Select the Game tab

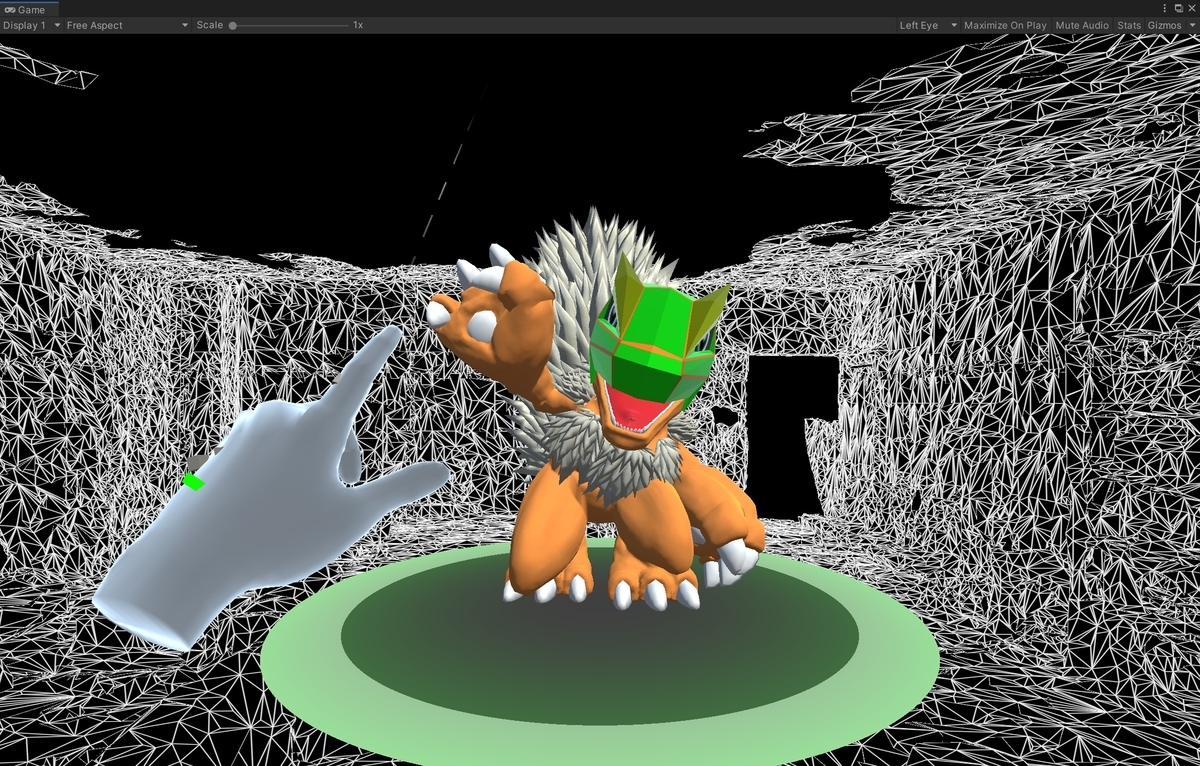pyautogui.click(x=29, y=8)
